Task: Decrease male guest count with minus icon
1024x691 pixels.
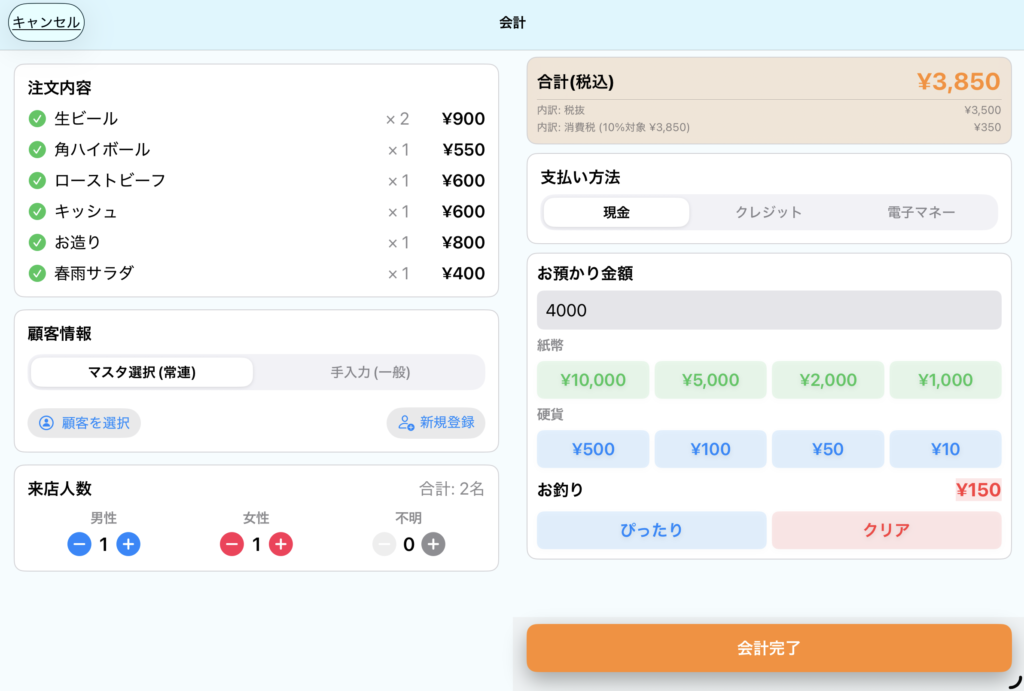Action: coord(79,544)
